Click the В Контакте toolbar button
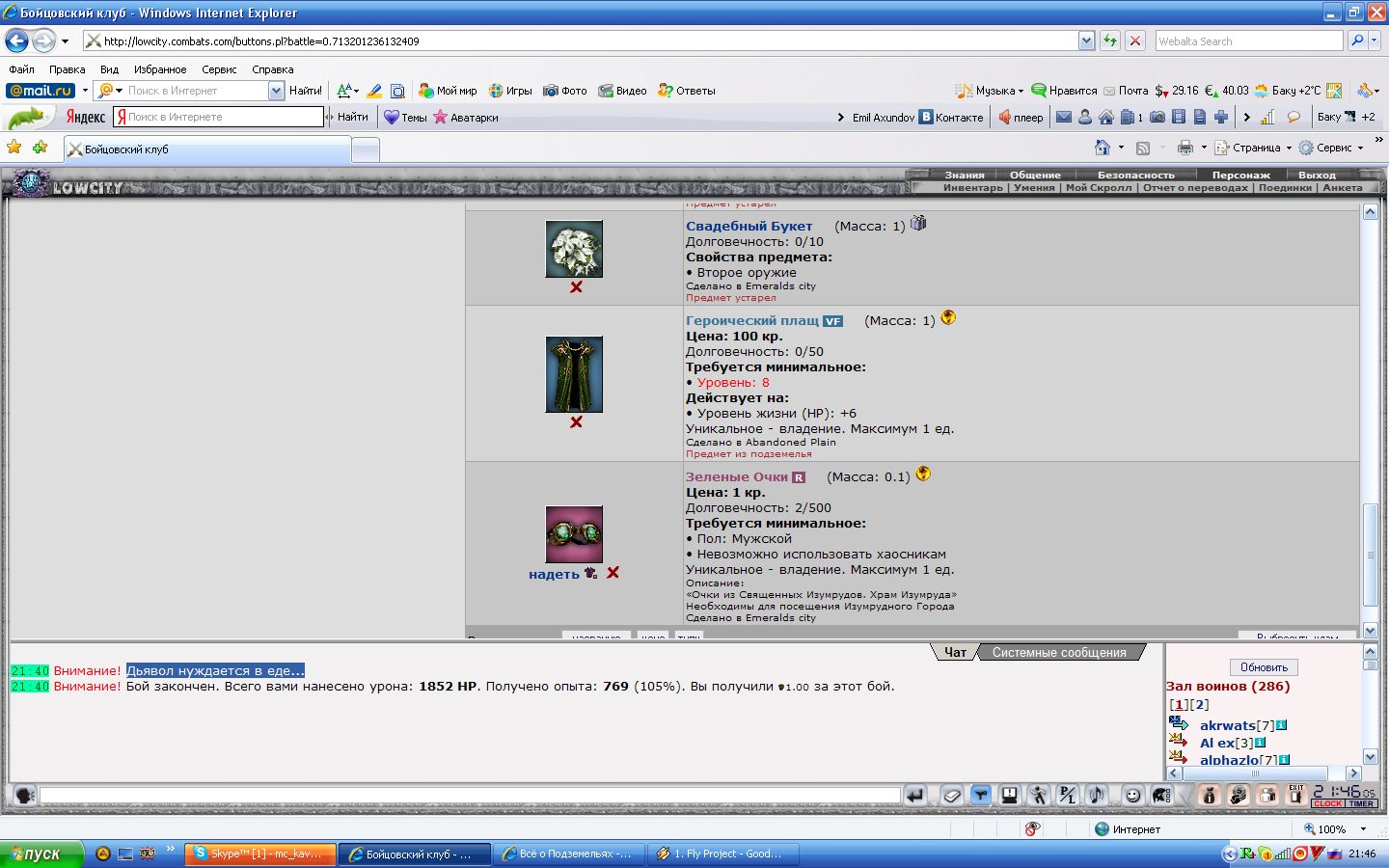This screenshot has width=1389, height=868. (x=951, y=117)
